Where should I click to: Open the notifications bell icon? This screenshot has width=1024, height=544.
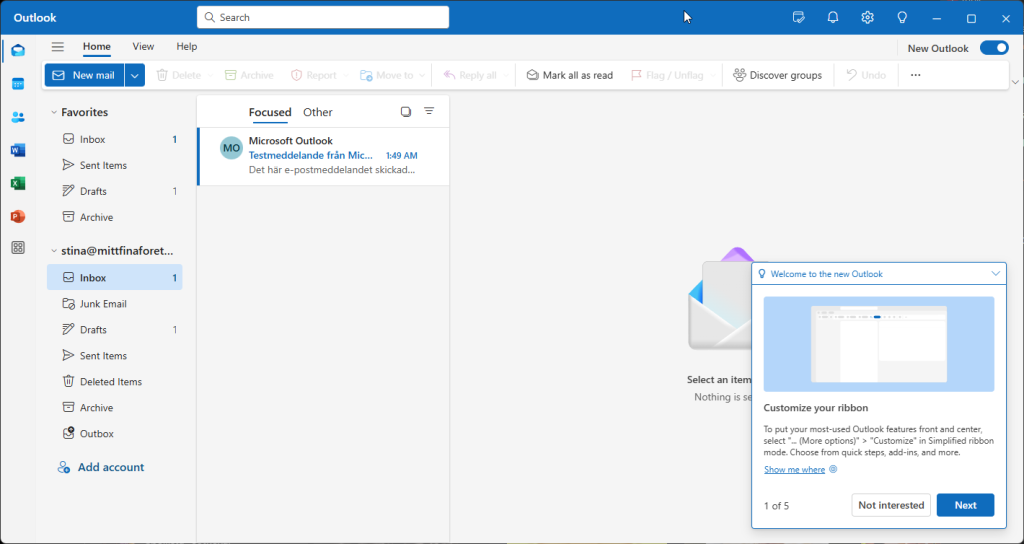pos(833,18)
